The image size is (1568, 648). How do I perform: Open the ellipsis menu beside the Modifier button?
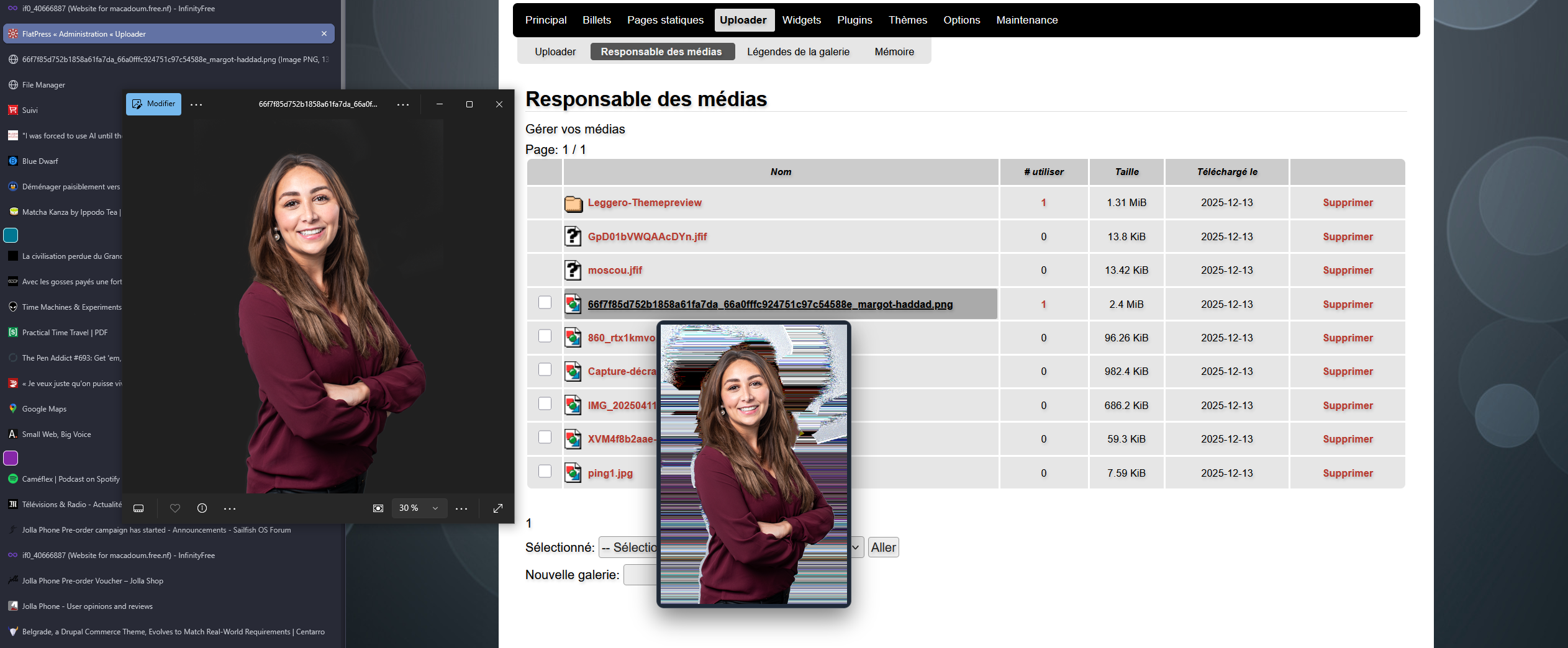tap(196, 104)
